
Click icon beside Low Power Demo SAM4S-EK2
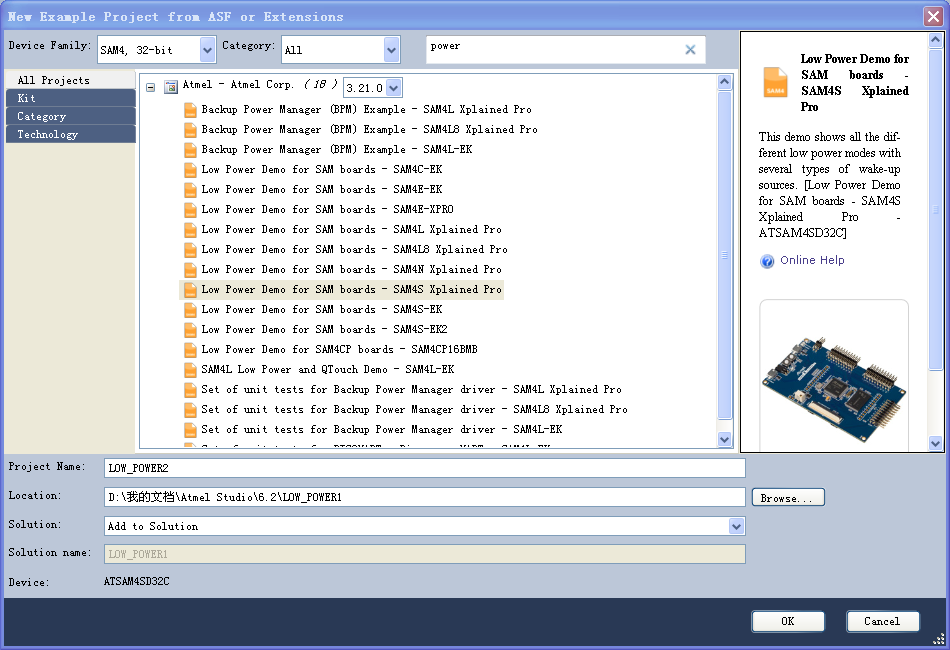click(x=190, y=330)
